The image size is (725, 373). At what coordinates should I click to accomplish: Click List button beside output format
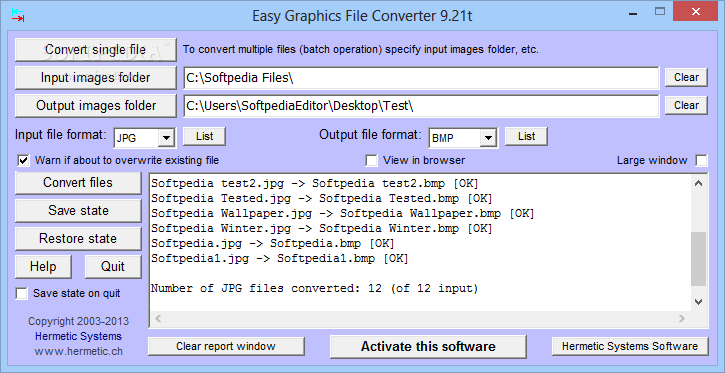[526, 136]
